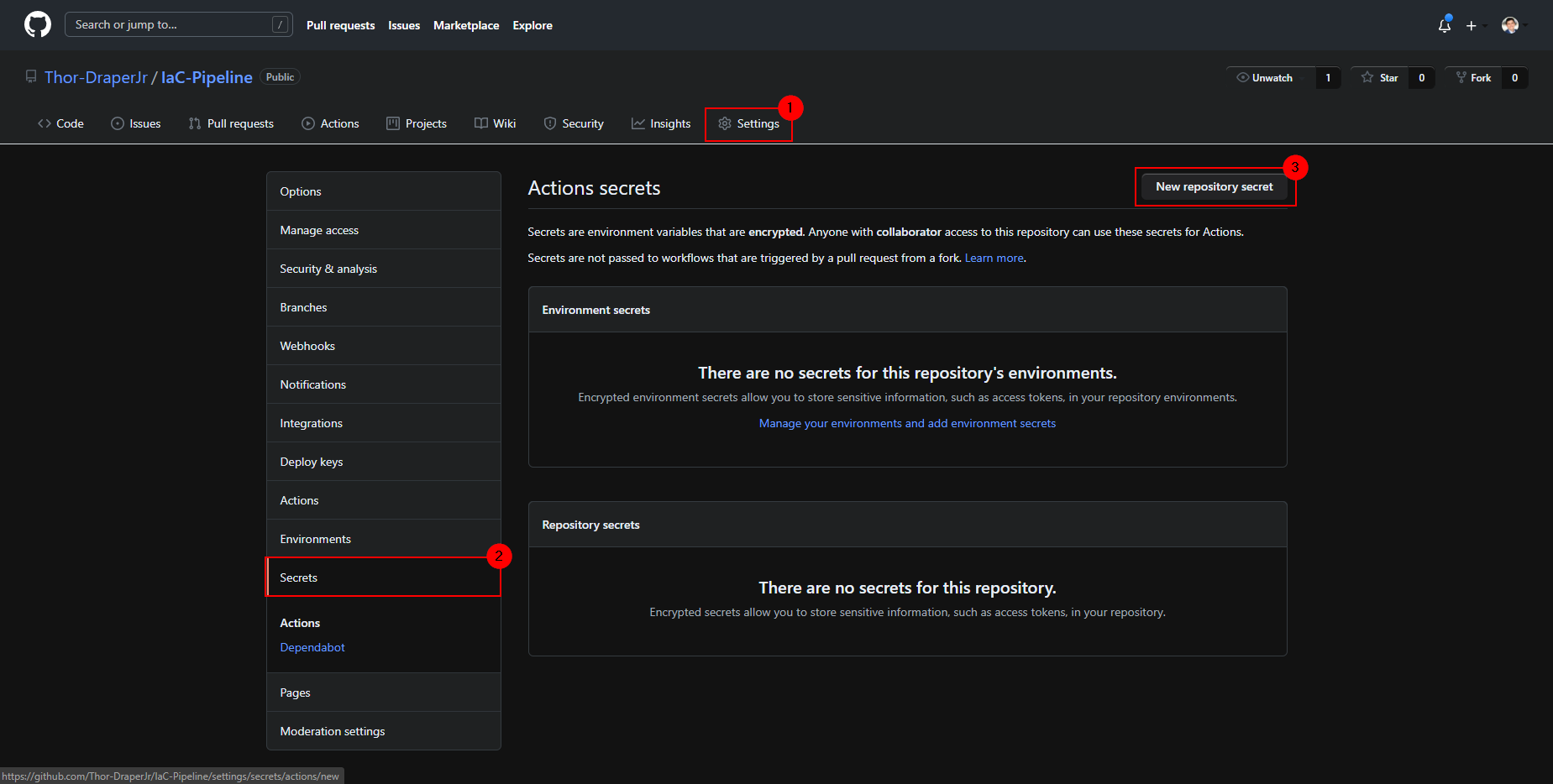Switch to the Insights tab

(x=661, y=123)
